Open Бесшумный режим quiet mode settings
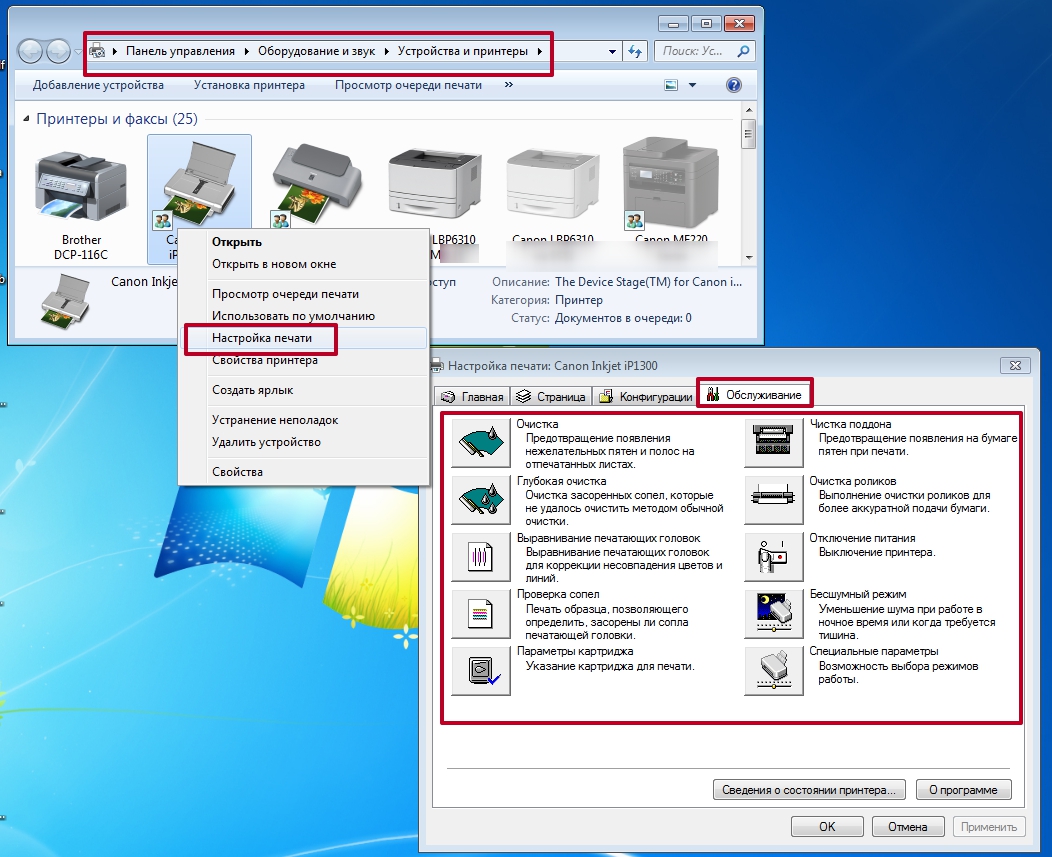Viewport: 1052px width, 857px height. click(774, 614)
